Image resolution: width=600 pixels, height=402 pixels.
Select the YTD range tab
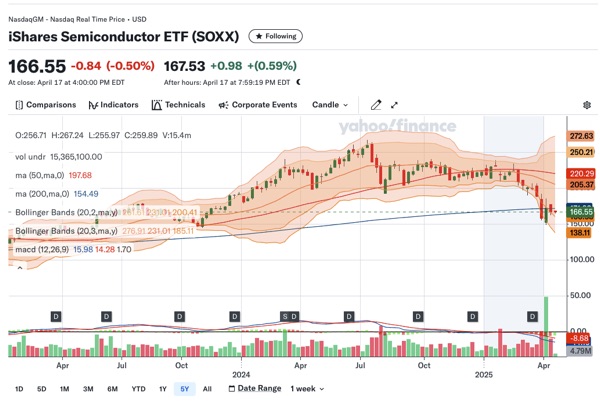(x=138, y=388)
